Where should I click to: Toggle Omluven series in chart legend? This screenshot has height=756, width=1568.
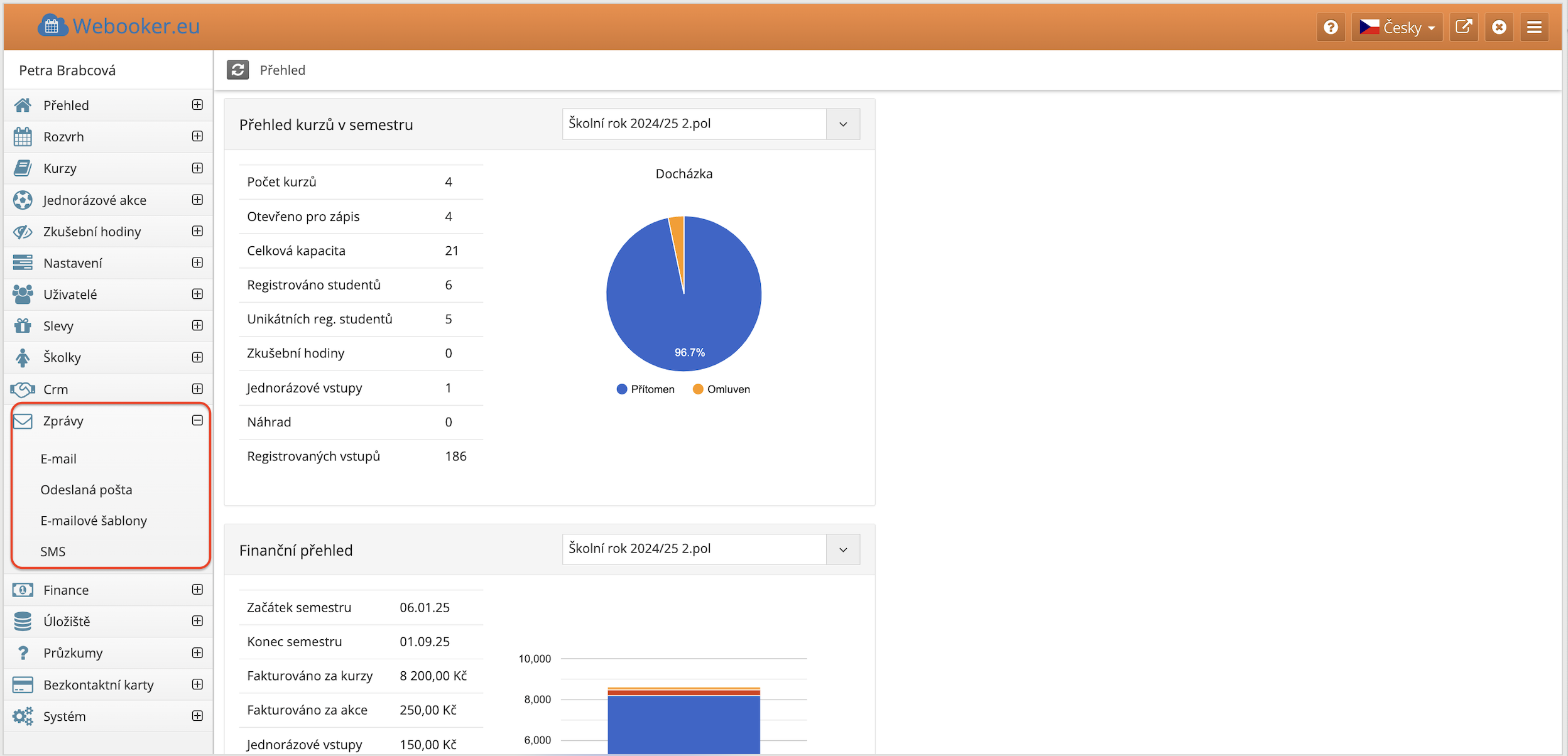721,389
